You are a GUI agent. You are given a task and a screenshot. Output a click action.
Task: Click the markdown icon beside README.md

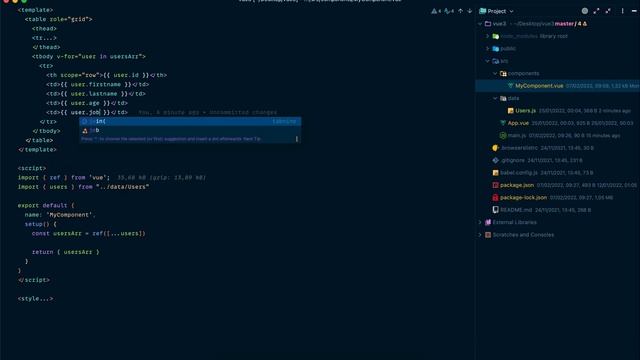pyautogui.click(x=496, y=210)
